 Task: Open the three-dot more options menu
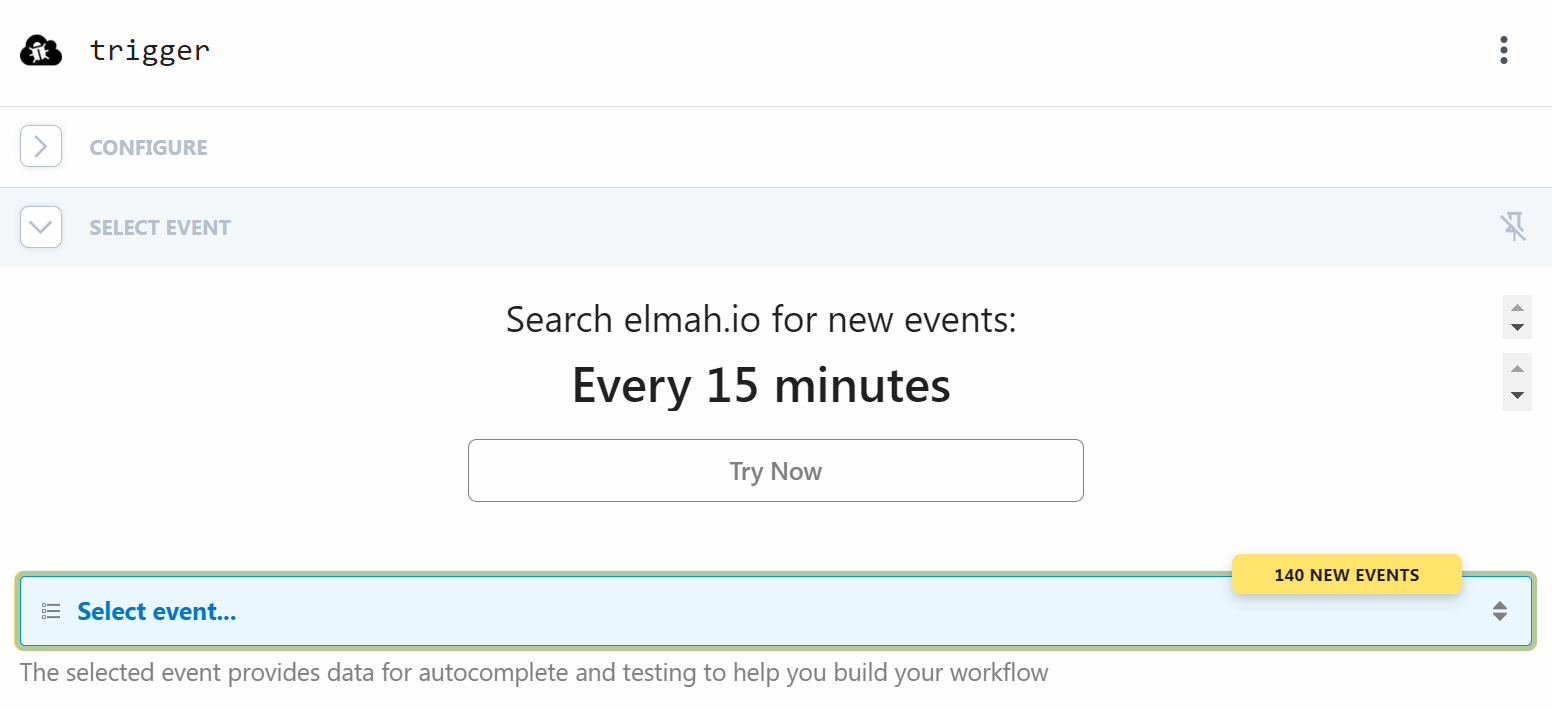[1503, 50]
